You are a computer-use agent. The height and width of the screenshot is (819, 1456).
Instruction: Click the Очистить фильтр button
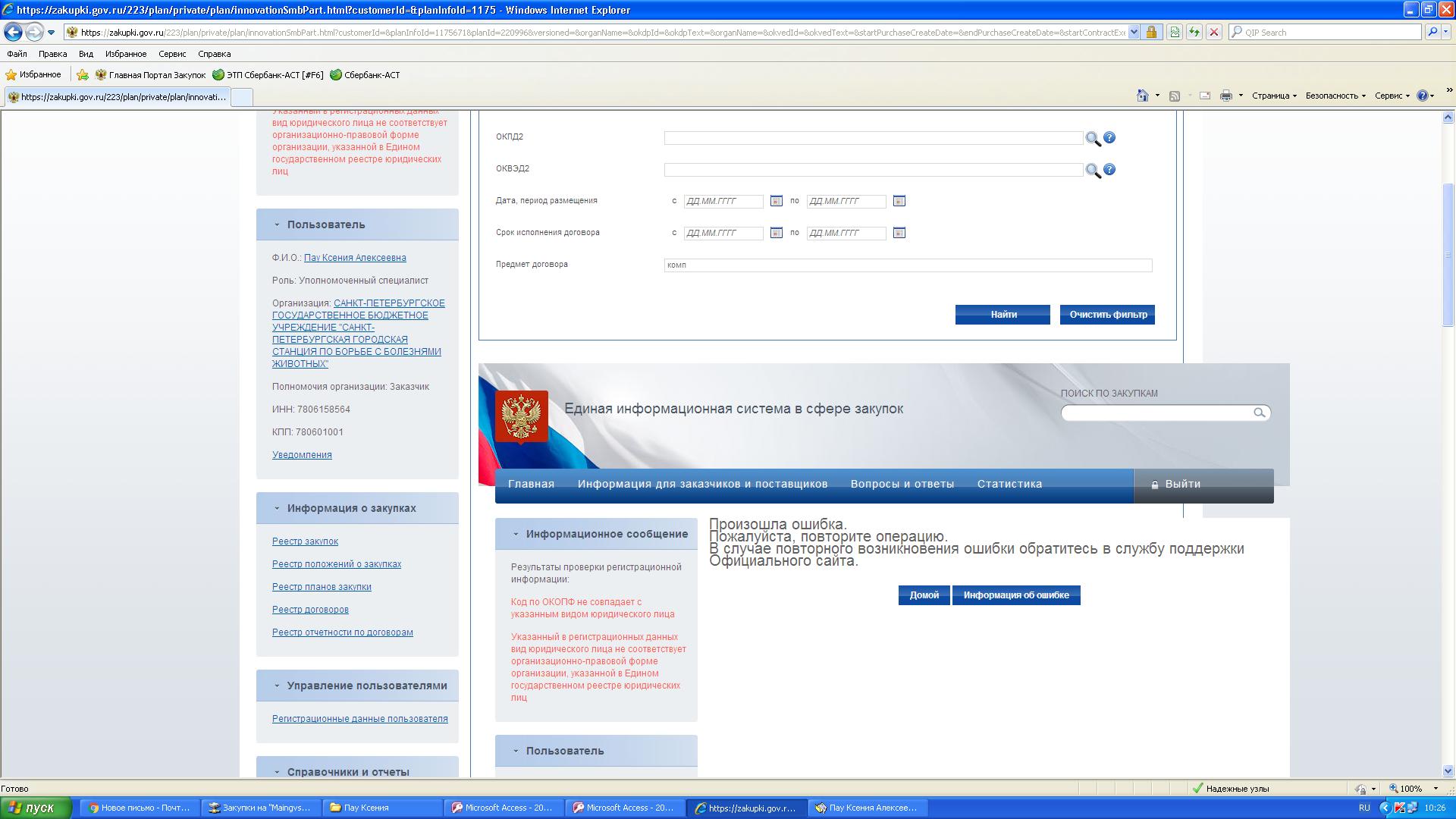1107,315
